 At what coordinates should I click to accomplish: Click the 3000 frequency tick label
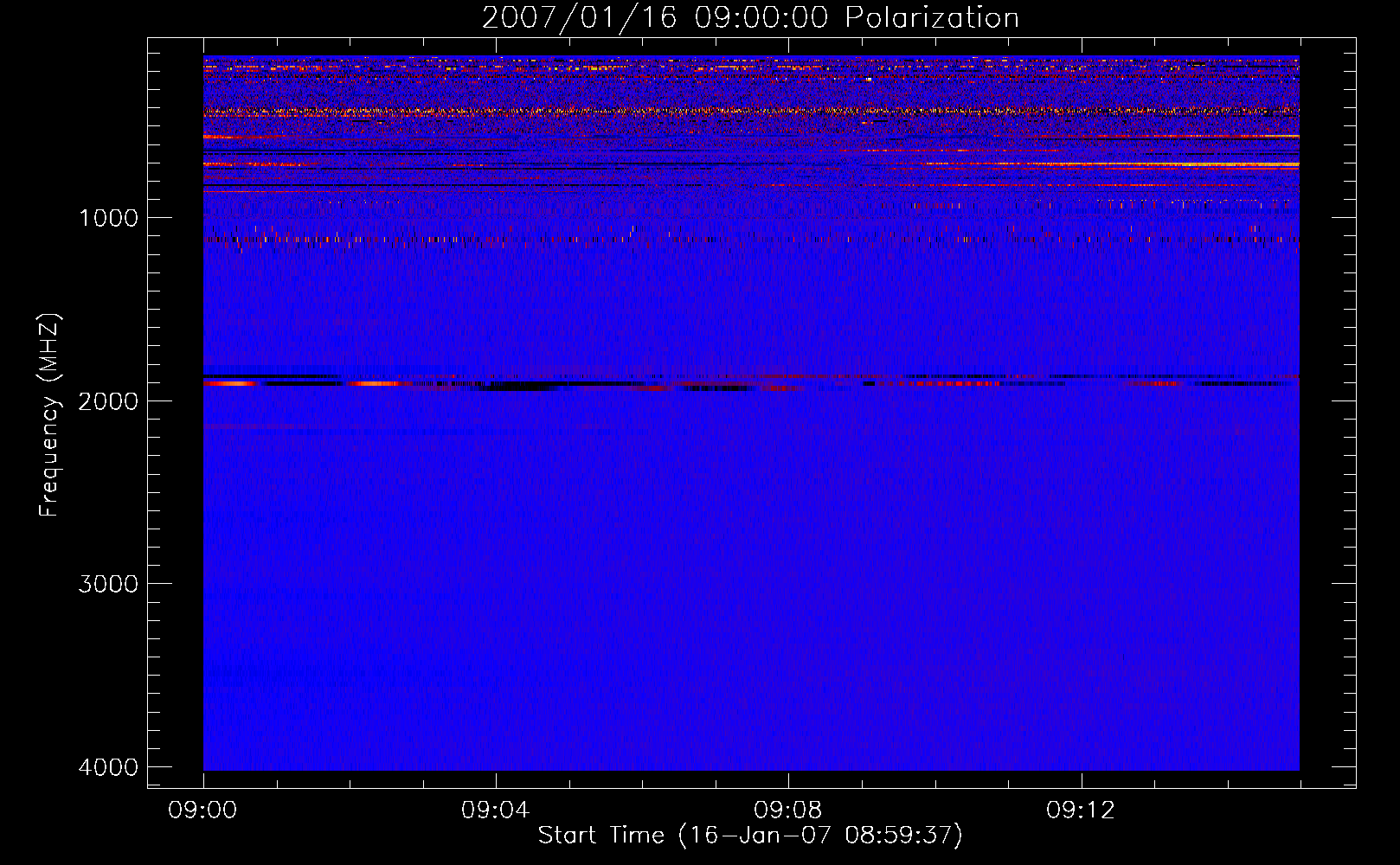(108, 584)
